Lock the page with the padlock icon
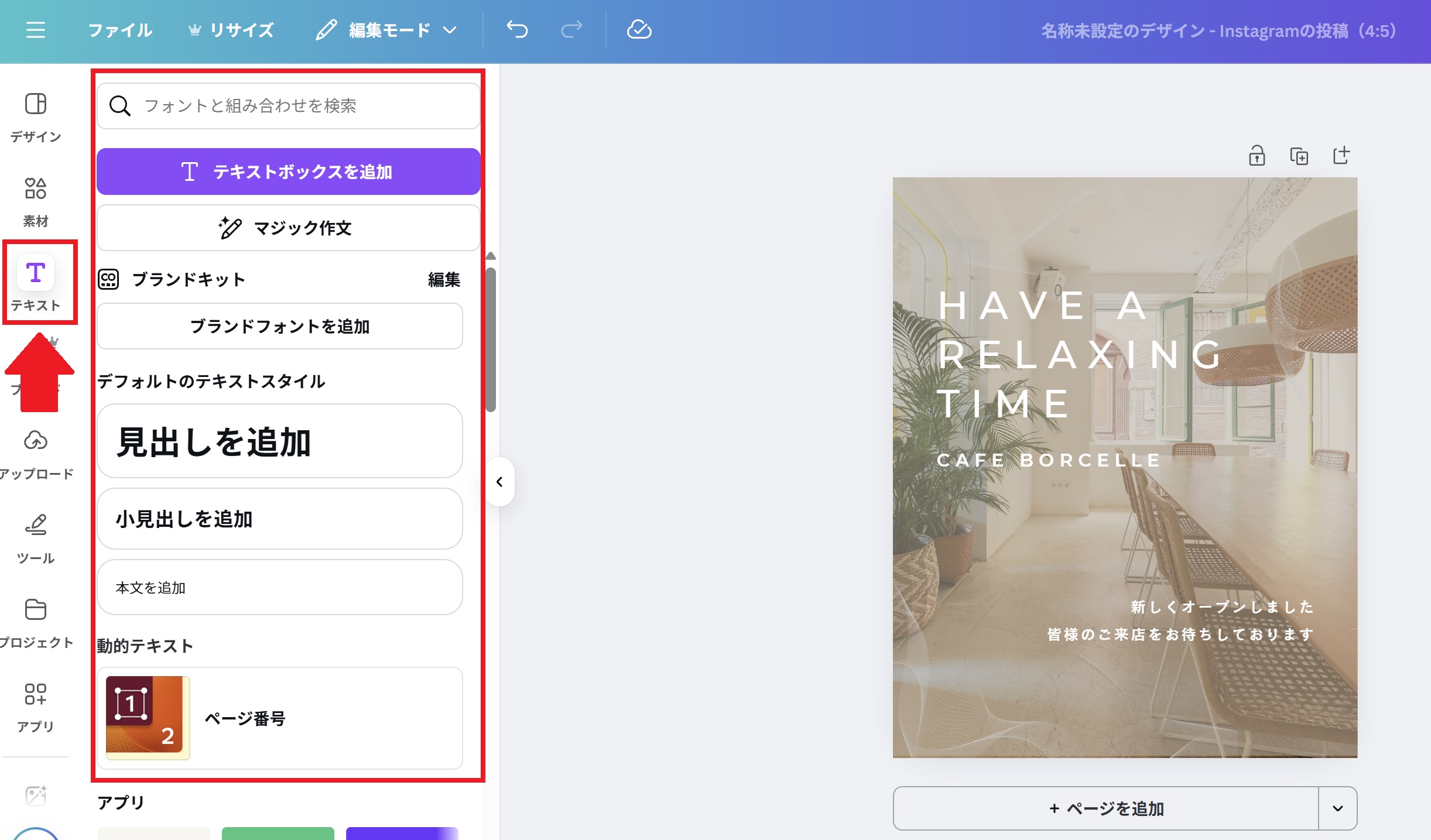Viewport: 1431px width, 840px height. click(1257, 156)
